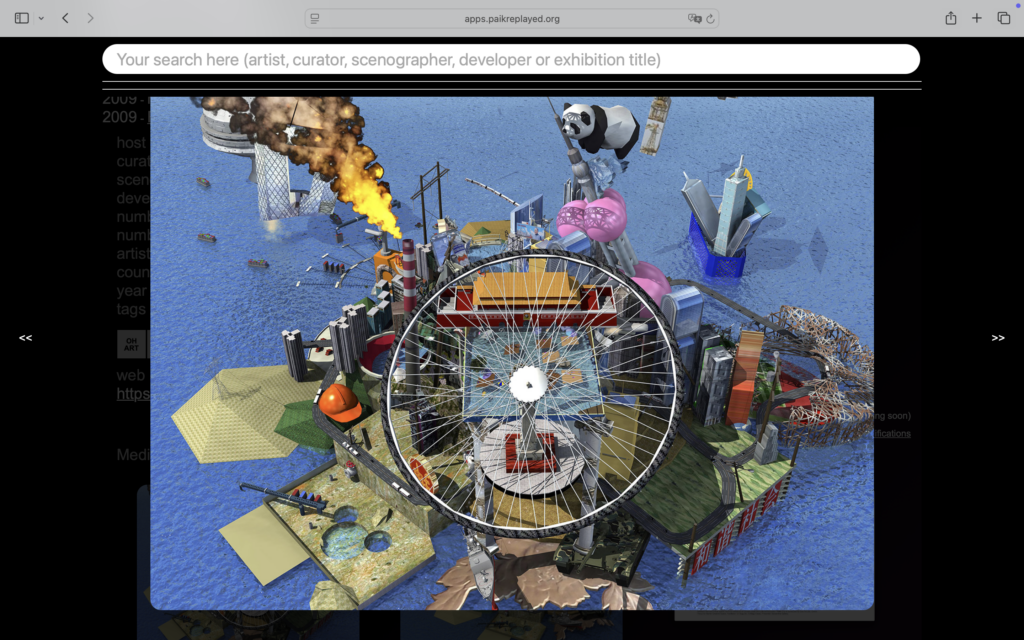Image resolution: width=1024 pixels, height=640 pixels.
Task: Go back to the previous page
Action: [x=65, y=18]
